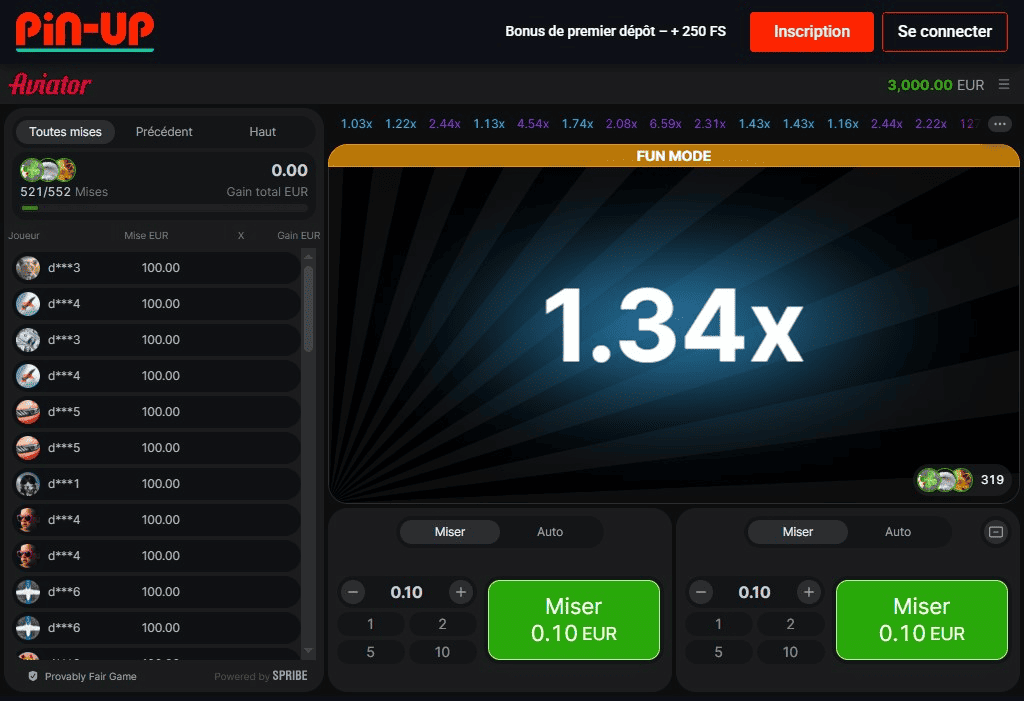Viewport: 1024px width, 701px height.
Task: Click the bets list scrollbar thumb
Action: (308, 308)
